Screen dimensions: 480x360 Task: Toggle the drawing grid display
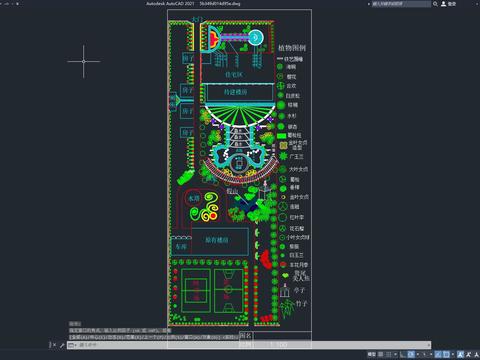click(x=380, y=354)
